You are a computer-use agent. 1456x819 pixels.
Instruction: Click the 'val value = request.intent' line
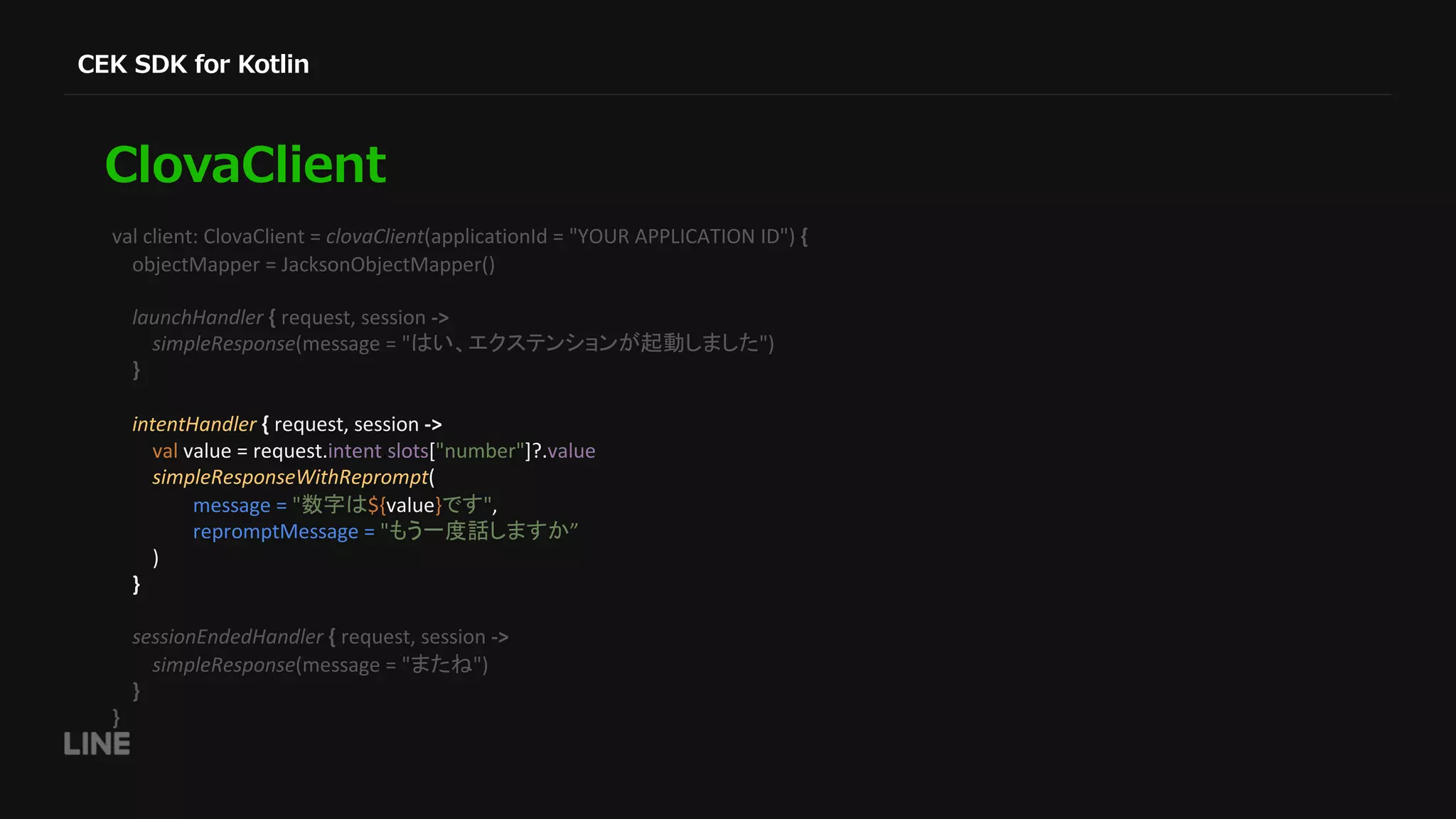pos(374,451)
